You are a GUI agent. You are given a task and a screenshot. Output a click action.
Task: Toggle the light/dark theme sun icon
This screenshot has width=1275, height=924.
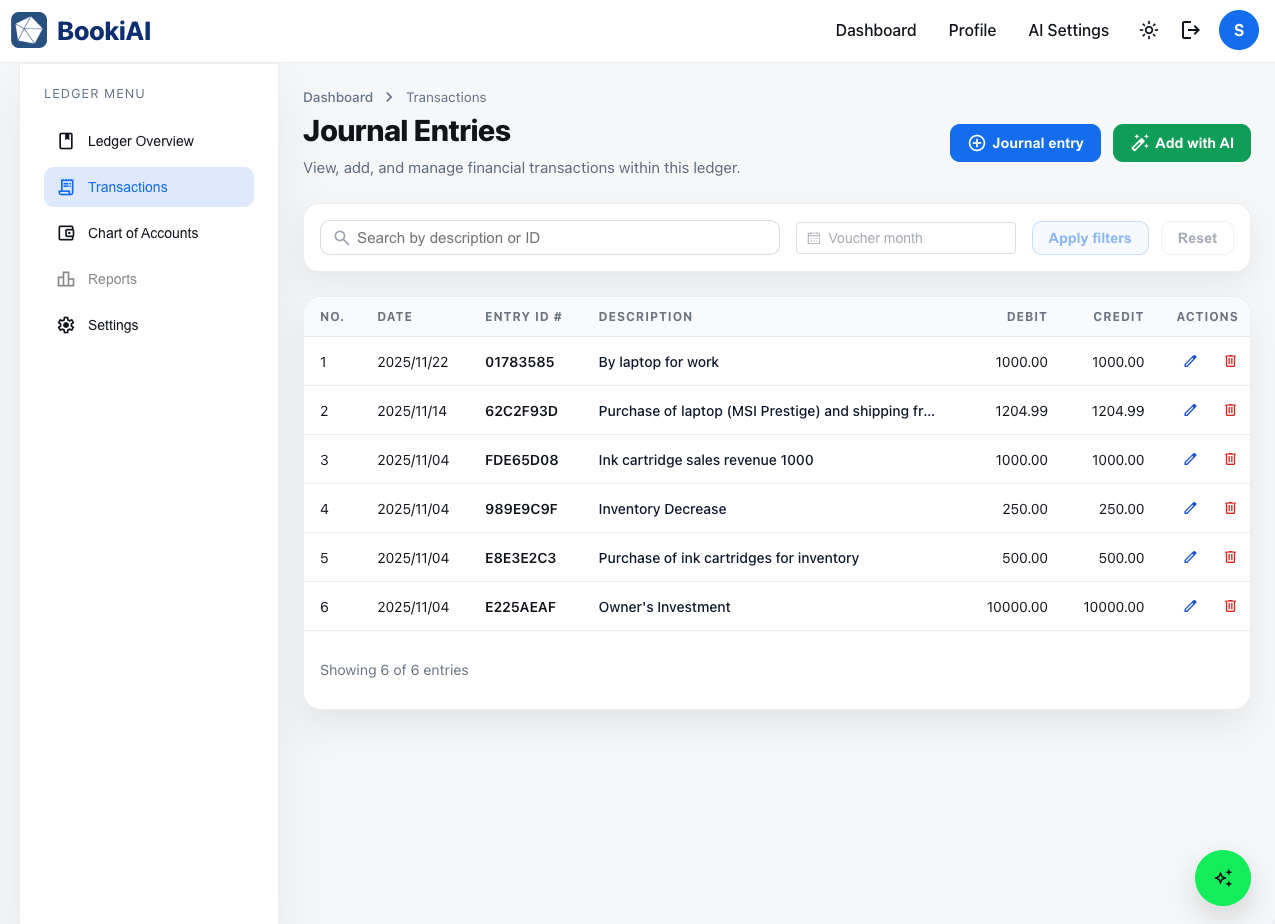[x=1149, y=30]
